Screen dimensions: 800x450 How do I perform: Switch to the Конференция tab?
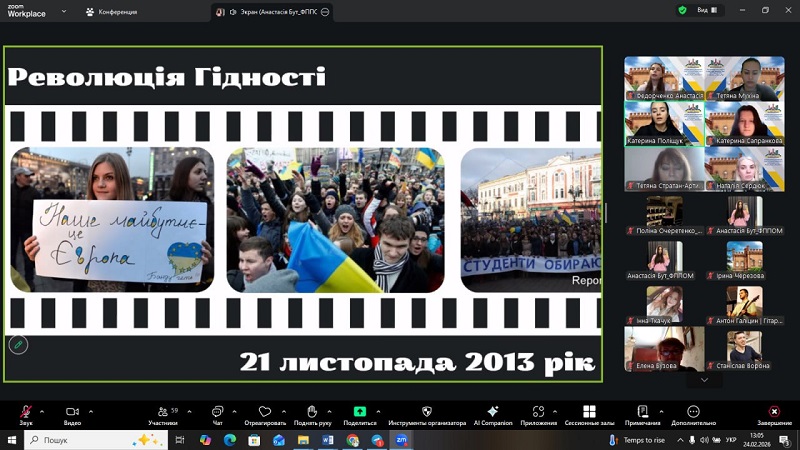112,12
